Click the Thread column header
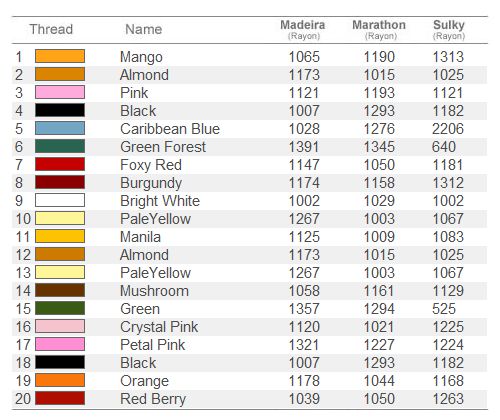Viewport: 500px width, 420px height. point(51,29)
